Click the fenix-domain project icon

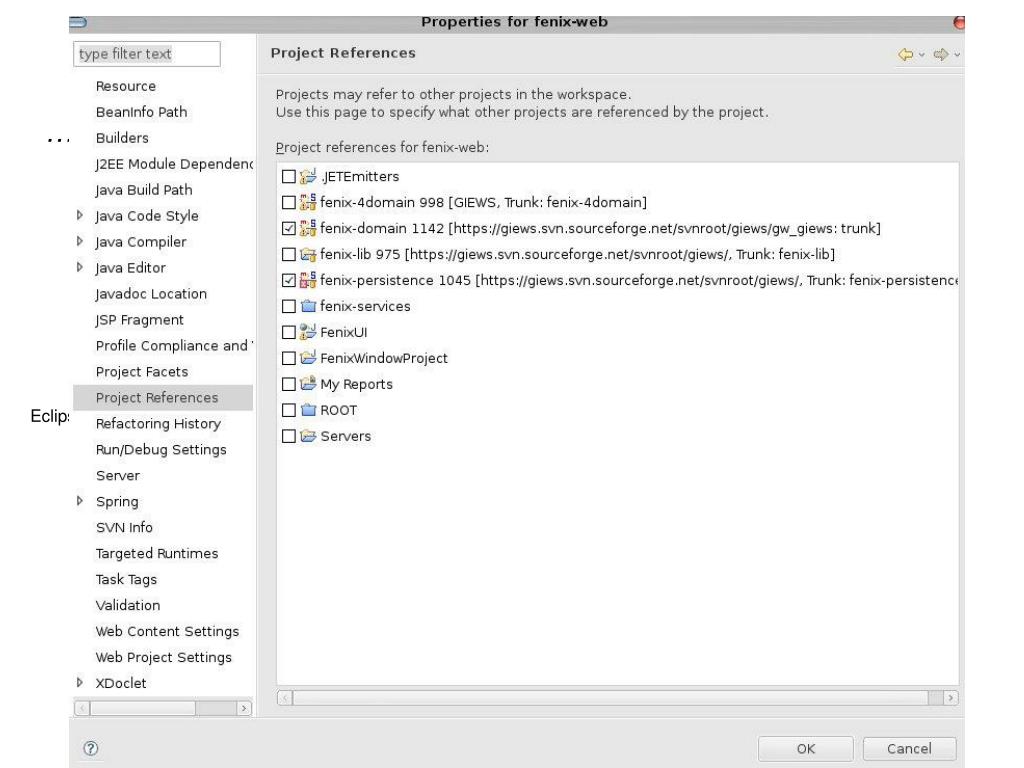(x=308, y=229)
